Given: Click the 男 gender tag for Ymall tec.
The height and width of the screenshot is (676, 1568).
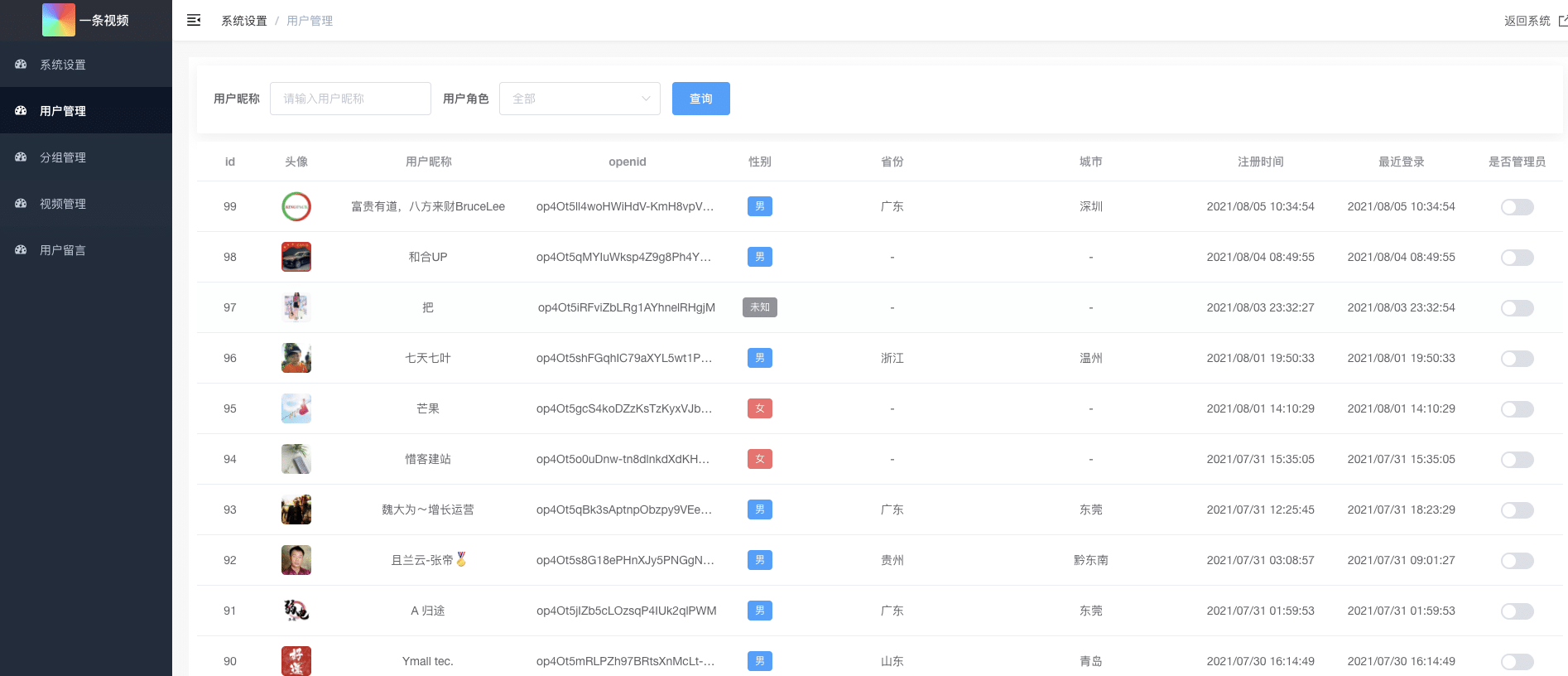Looking at the screenshot, I should [x=760, y=661].
